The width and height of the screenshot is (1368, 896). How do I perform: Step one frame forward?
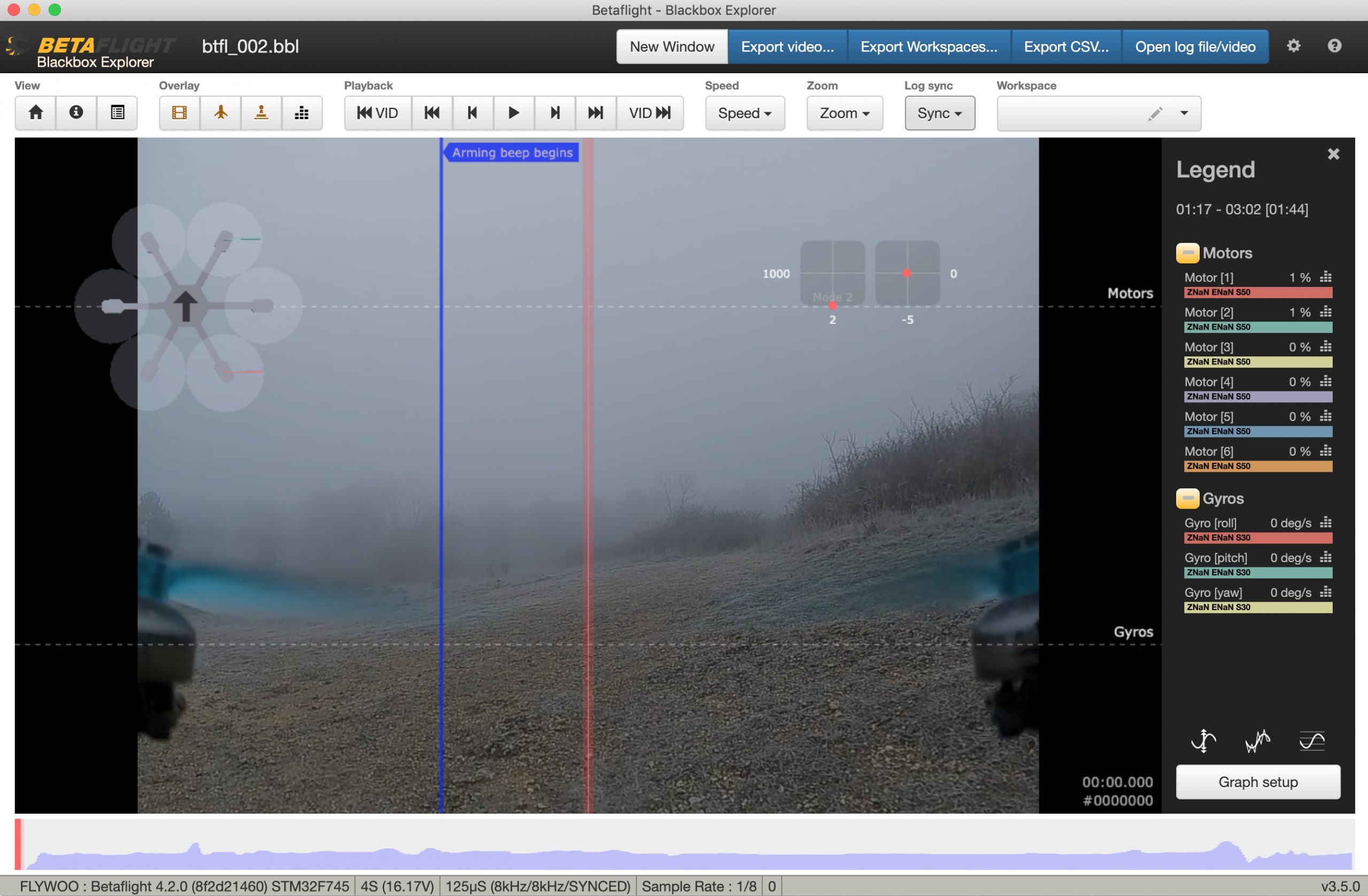tap(555, 113)
